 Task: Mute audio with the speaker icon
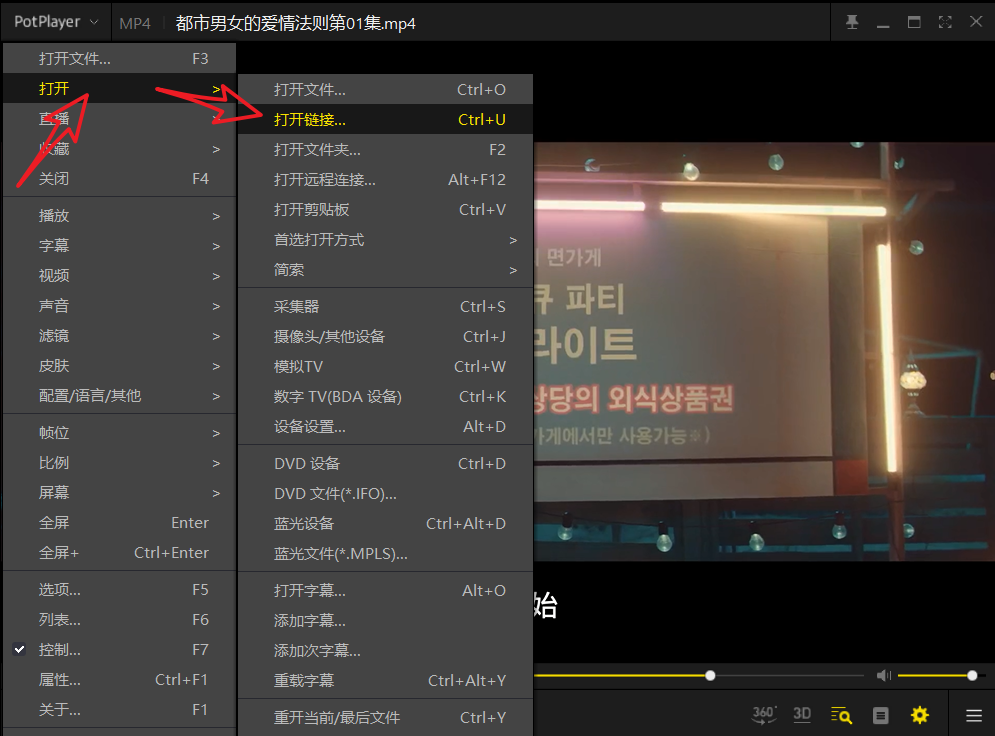pyautogui.click(x=883, y=676)
